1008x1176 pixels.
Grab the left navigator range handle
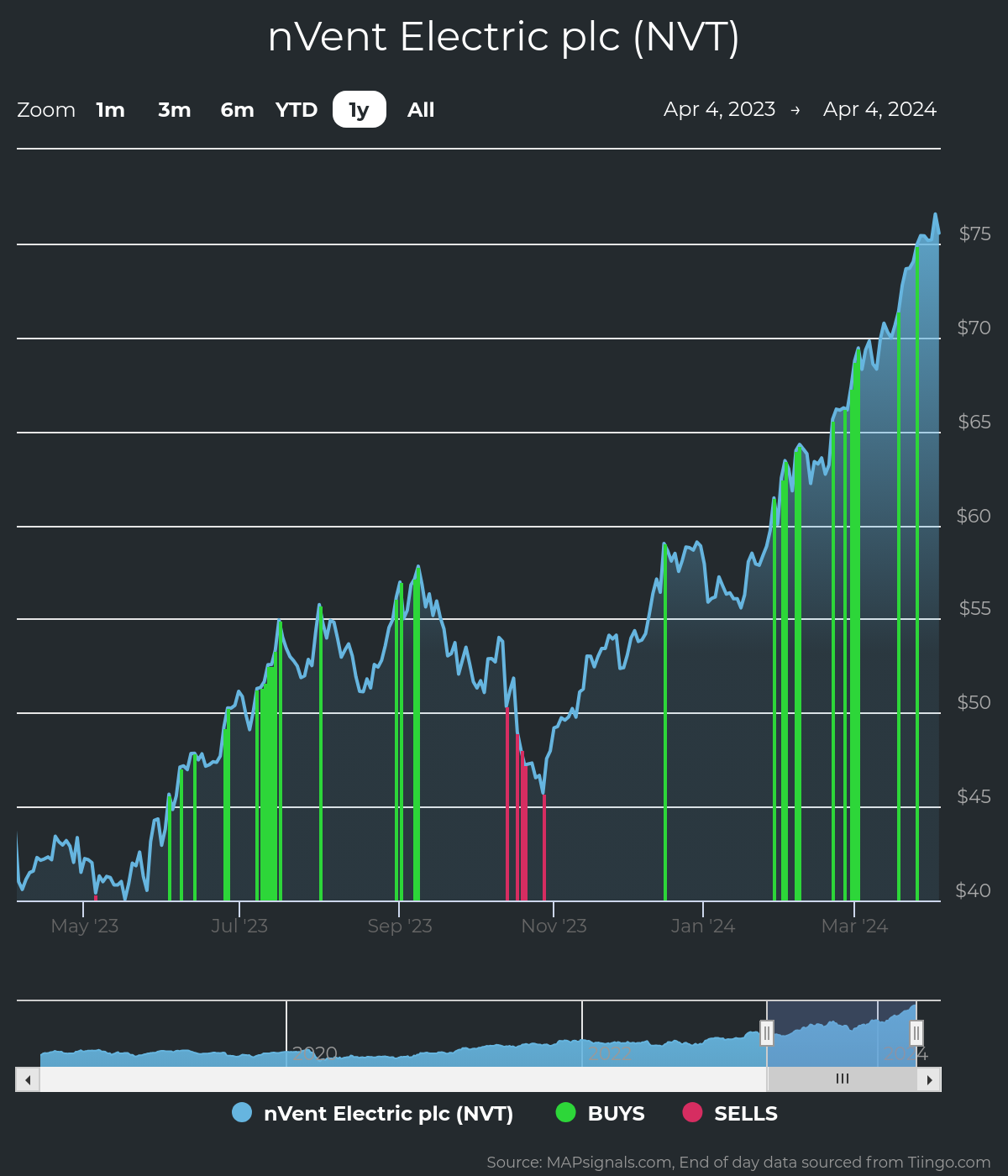pyautogui.click(x=766, y=1032)
